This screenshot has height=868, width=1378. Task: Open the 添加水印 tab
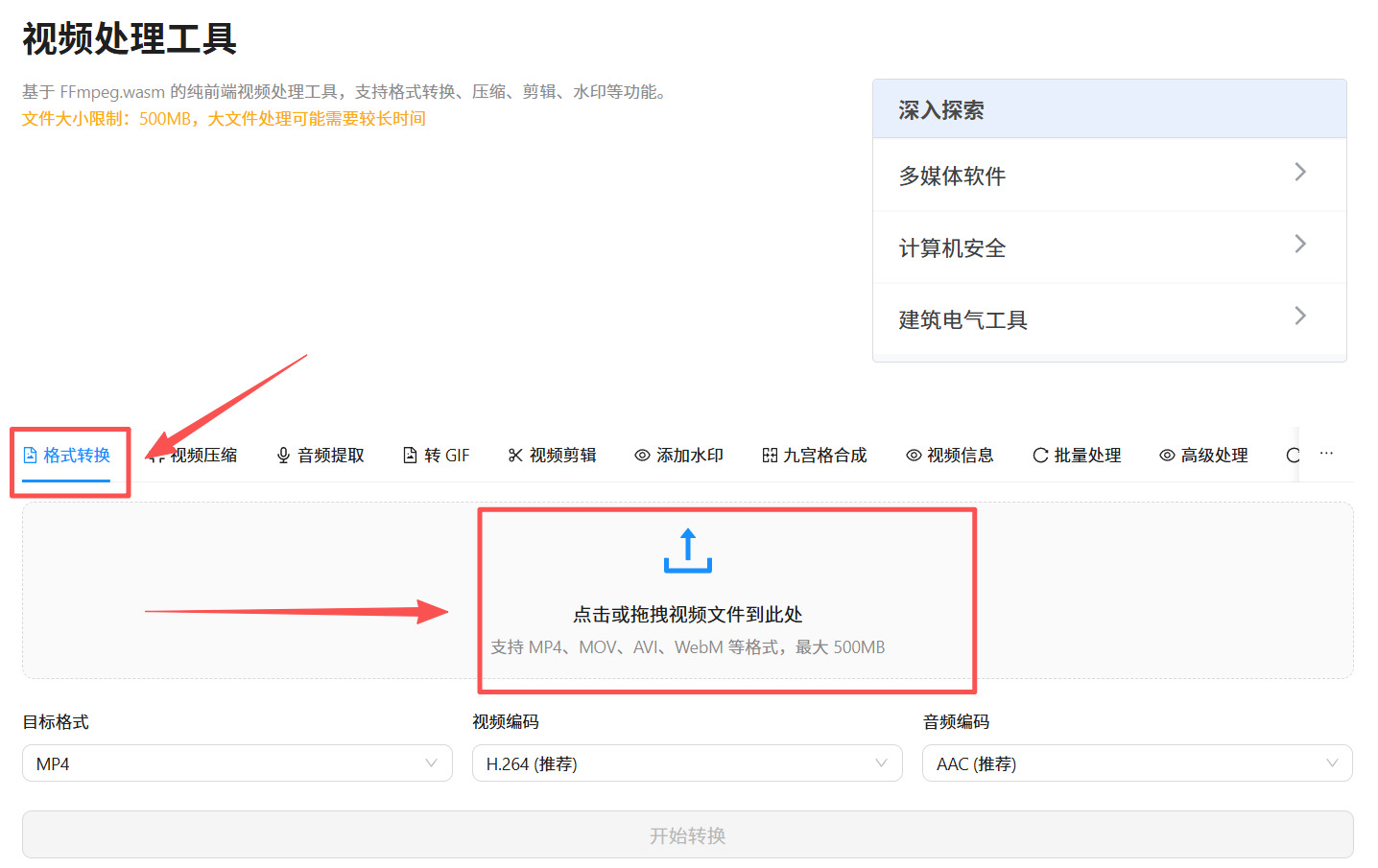[x=678, y=455]
